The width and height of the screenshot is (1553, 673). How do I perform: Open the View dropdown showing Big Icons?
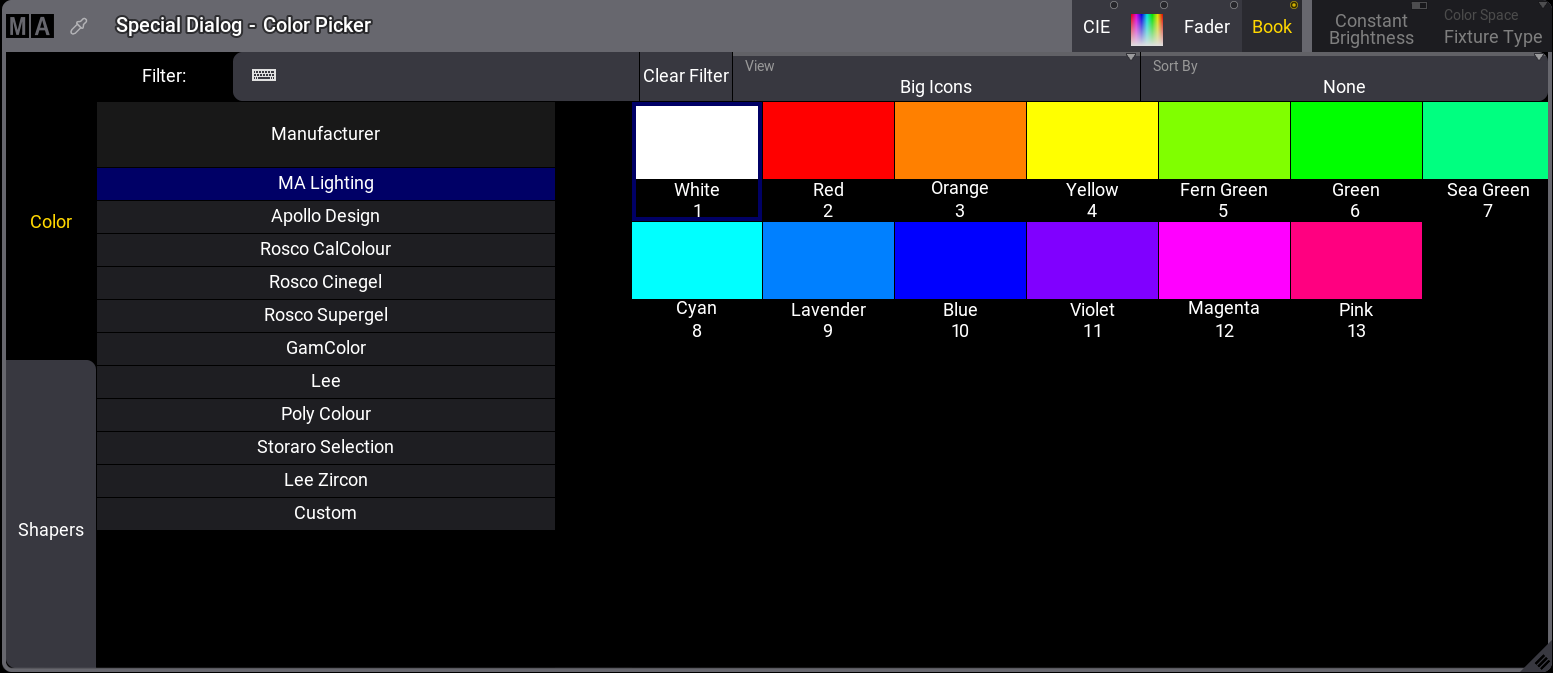pos(936,77)
